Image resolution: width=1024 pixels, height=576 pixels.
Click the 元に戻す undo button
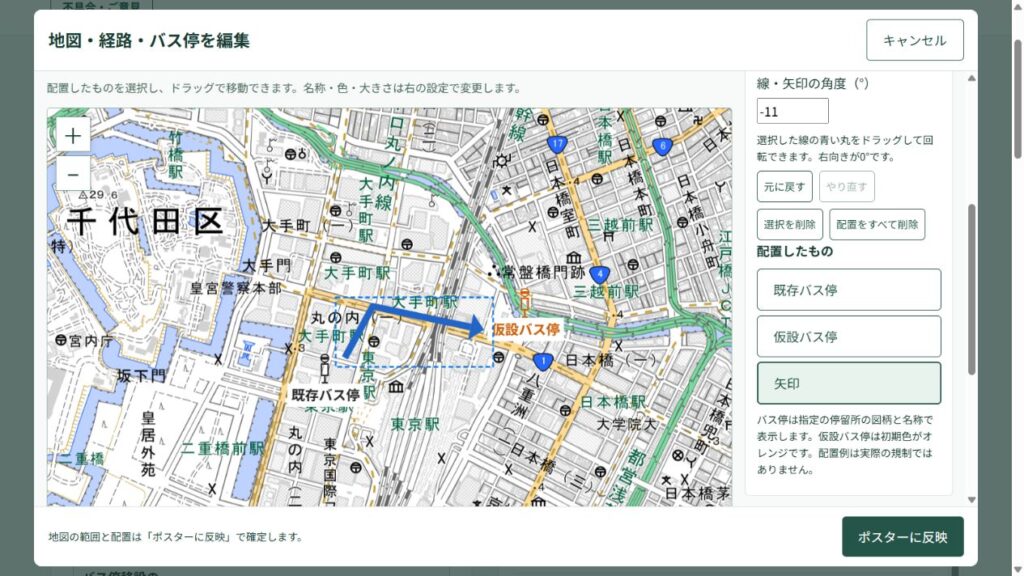[x=784, y=187]
